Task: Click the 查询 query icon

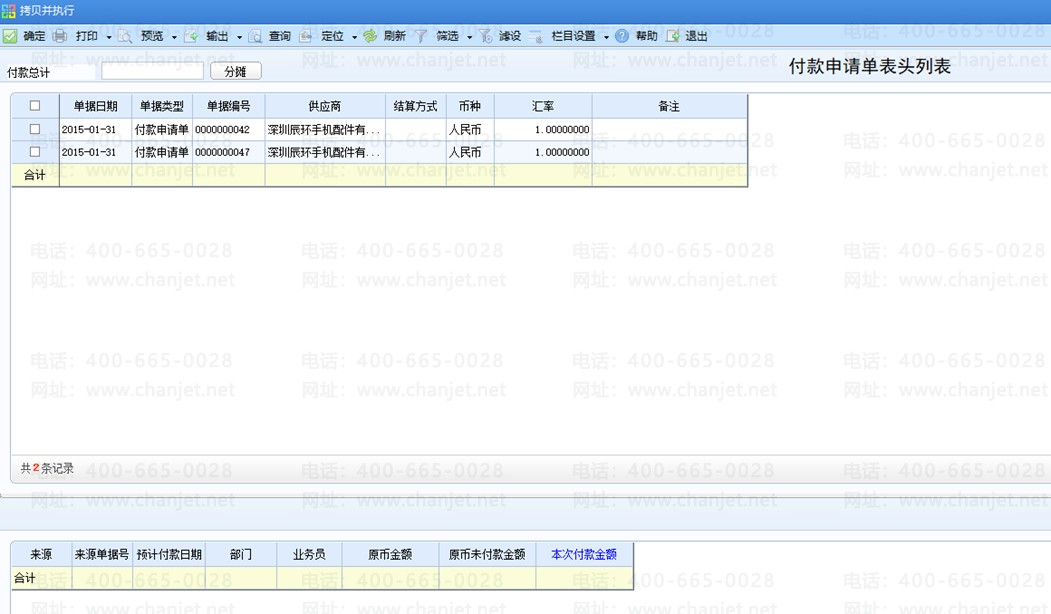Action: tap(255, 36)
